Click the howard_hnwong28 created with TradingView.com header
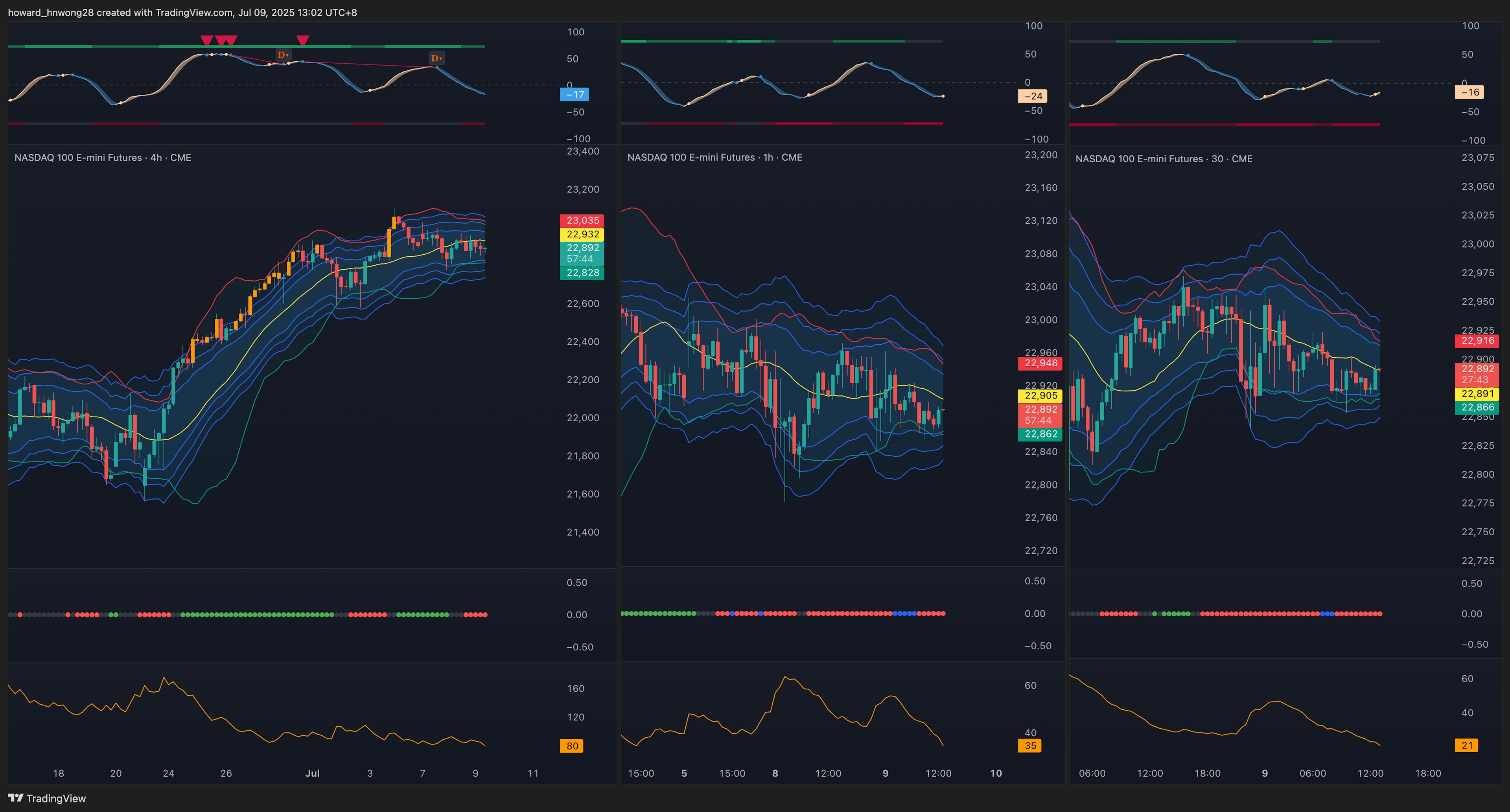This screenshot has height=812, width=1510. (x=182, y=12)
